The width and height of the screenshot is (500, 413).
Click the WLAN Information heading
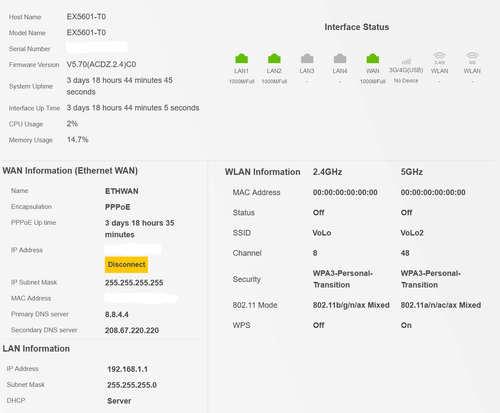(x=262, y=172)
